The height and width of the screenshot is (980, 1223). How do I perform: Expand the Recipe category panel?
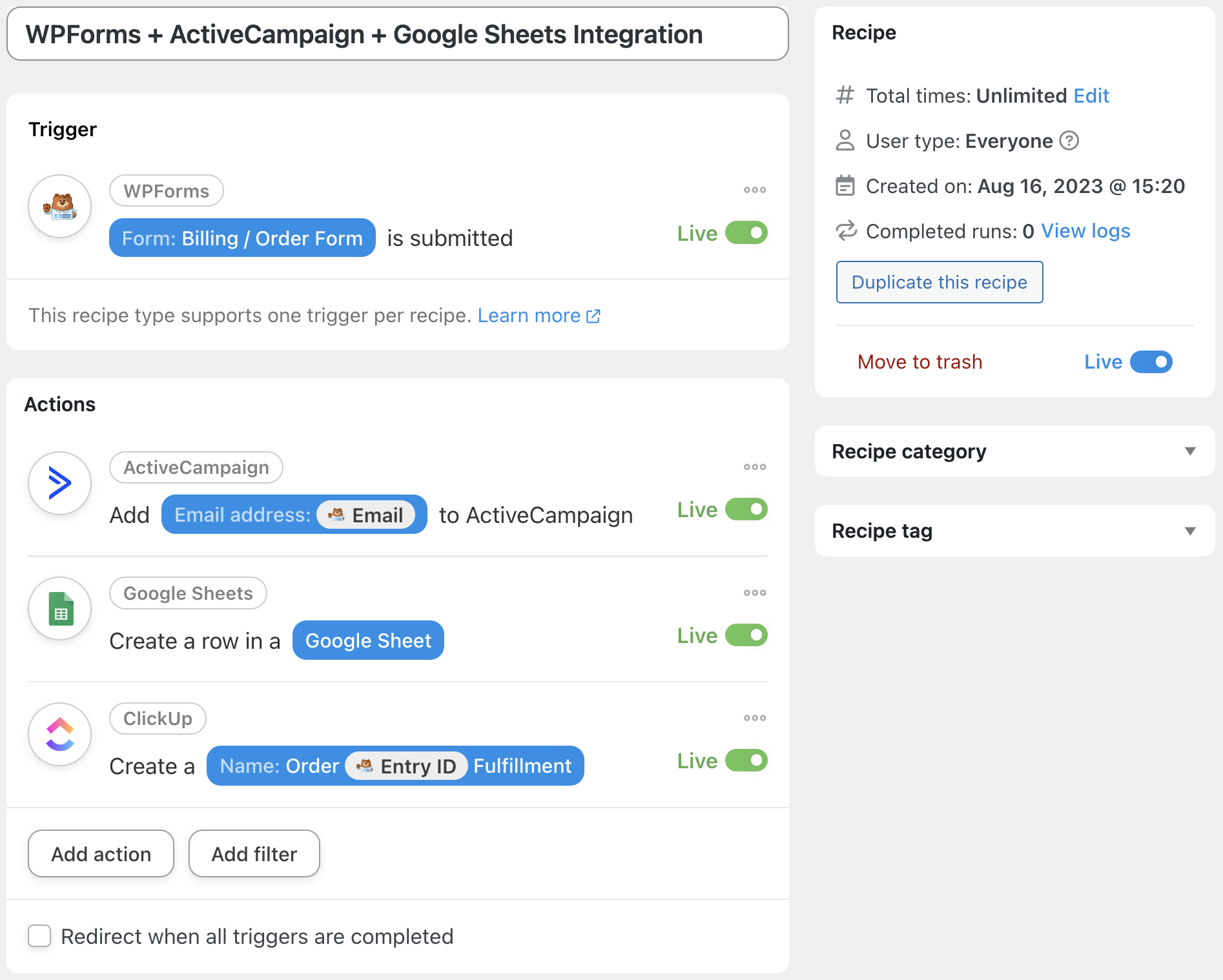[x=1015, y=451]
